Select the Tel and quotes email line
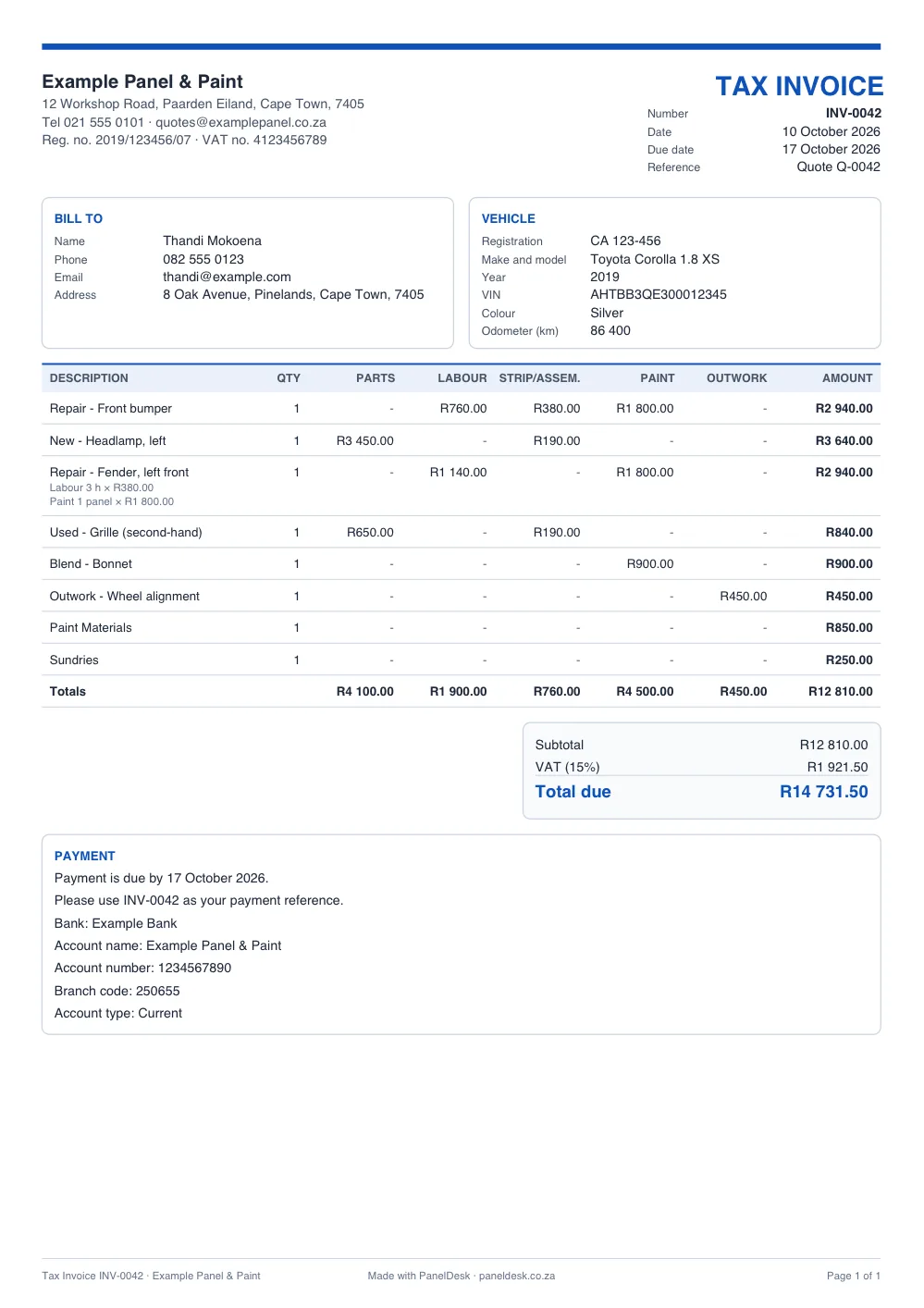The height and width of the screenshot is (1308, 924). 184,122
